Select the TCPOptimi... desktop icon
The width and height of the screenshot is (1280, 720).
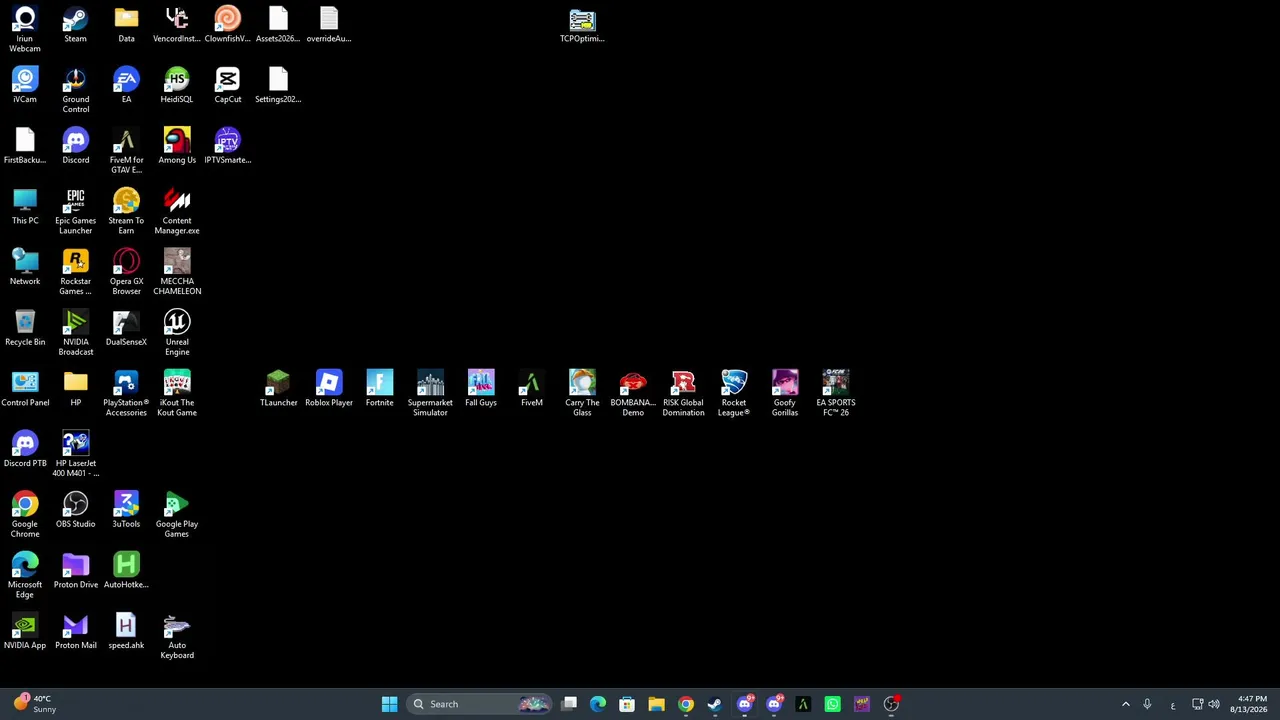tap(582, 26)
